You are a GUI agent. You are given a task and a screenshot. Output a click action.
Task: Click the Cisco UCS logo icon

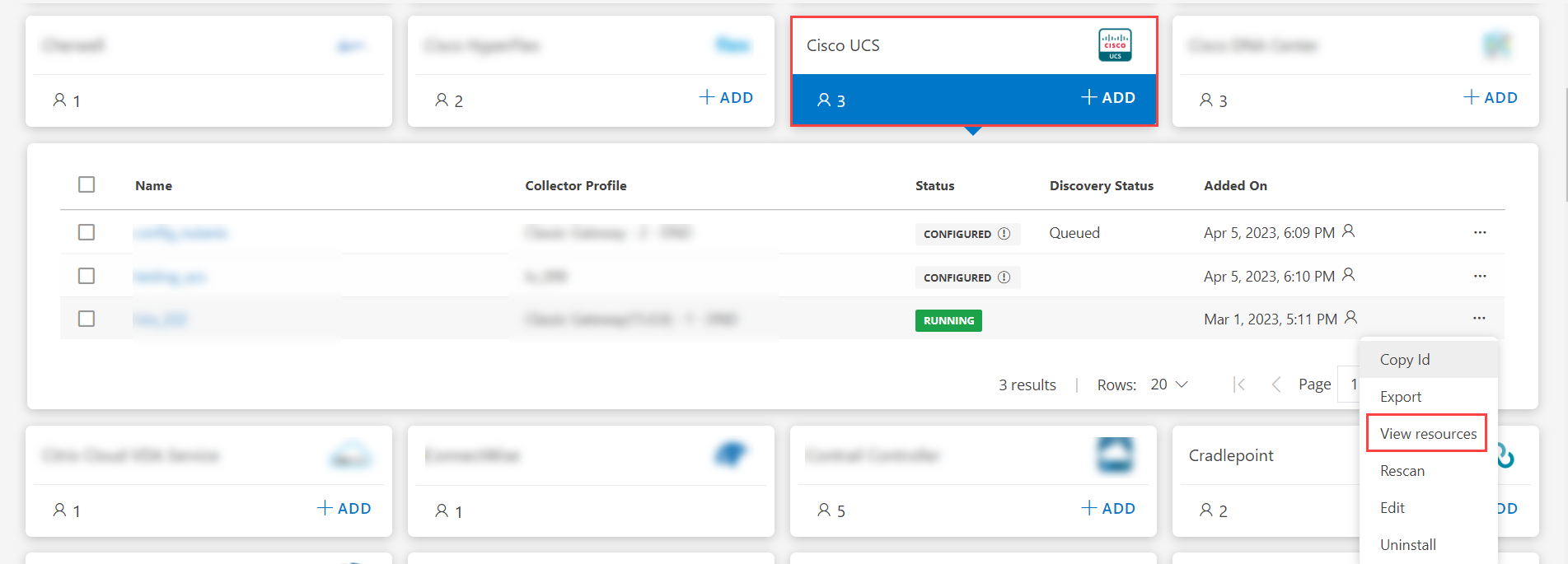1115,45
